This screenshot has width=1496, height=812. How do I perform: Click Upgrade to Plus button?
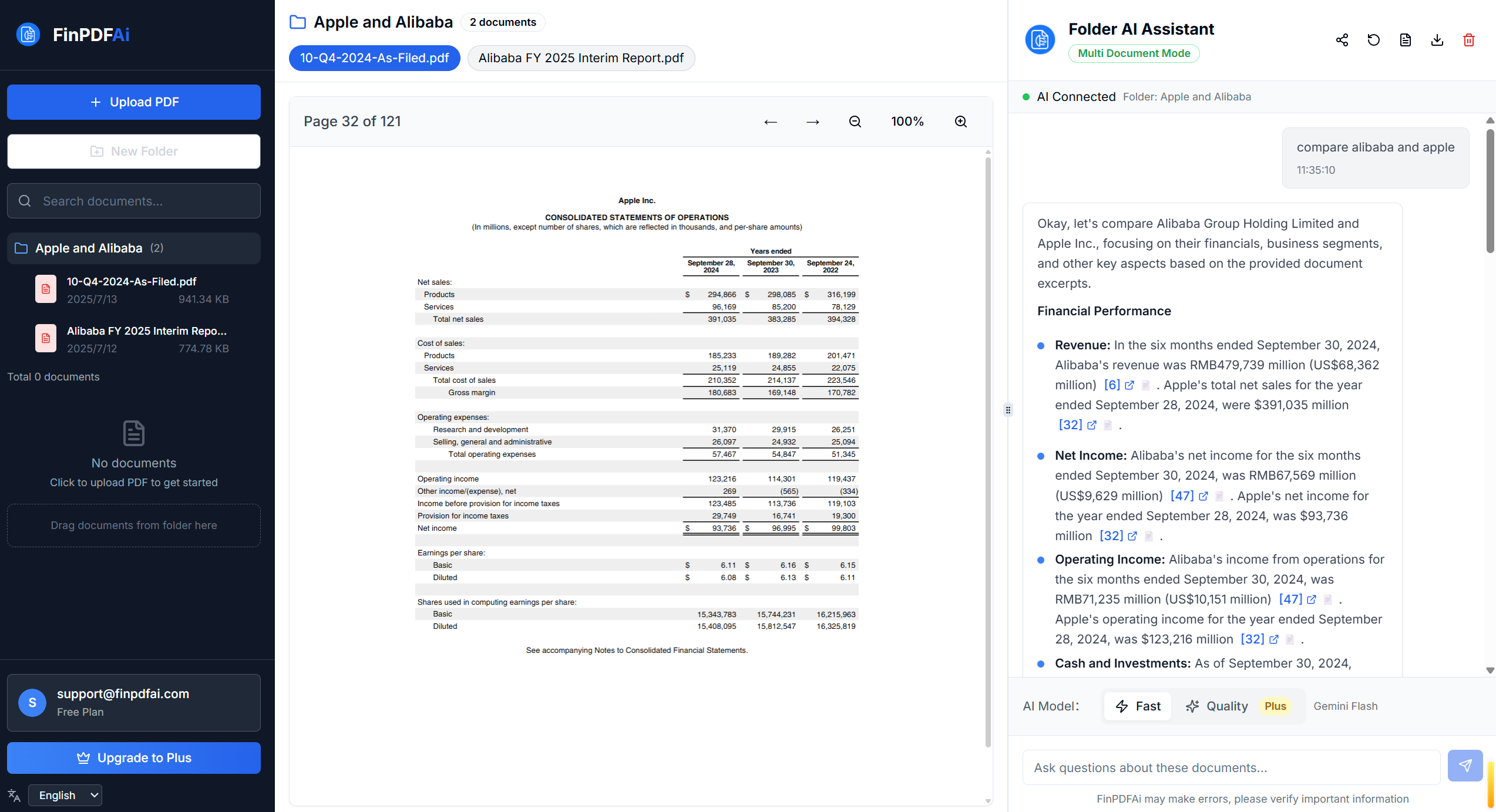click(x=134, y=758)
